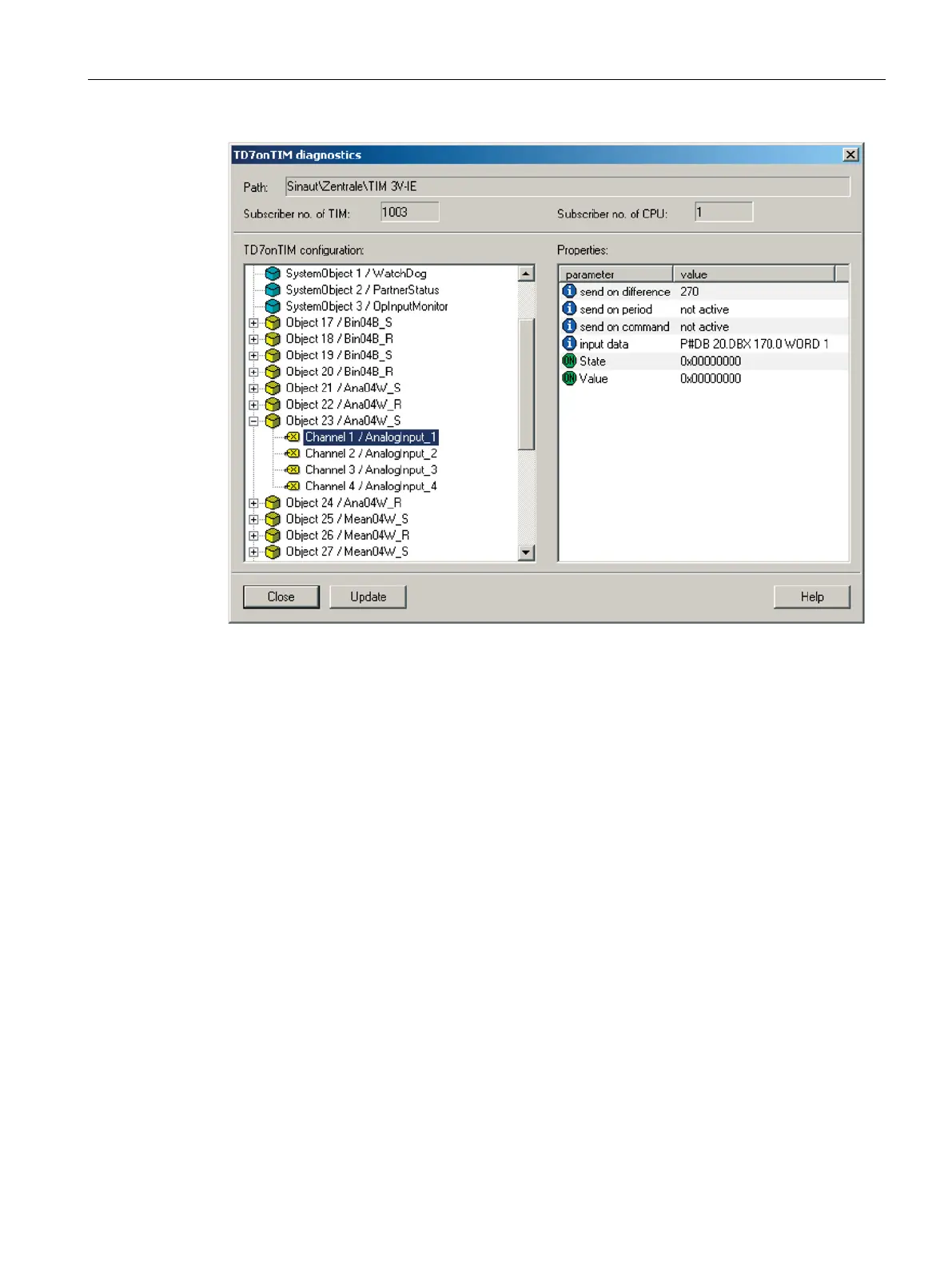Select Channel 1 / AnalogInput_1 tree item

click(x=371, y=437)
